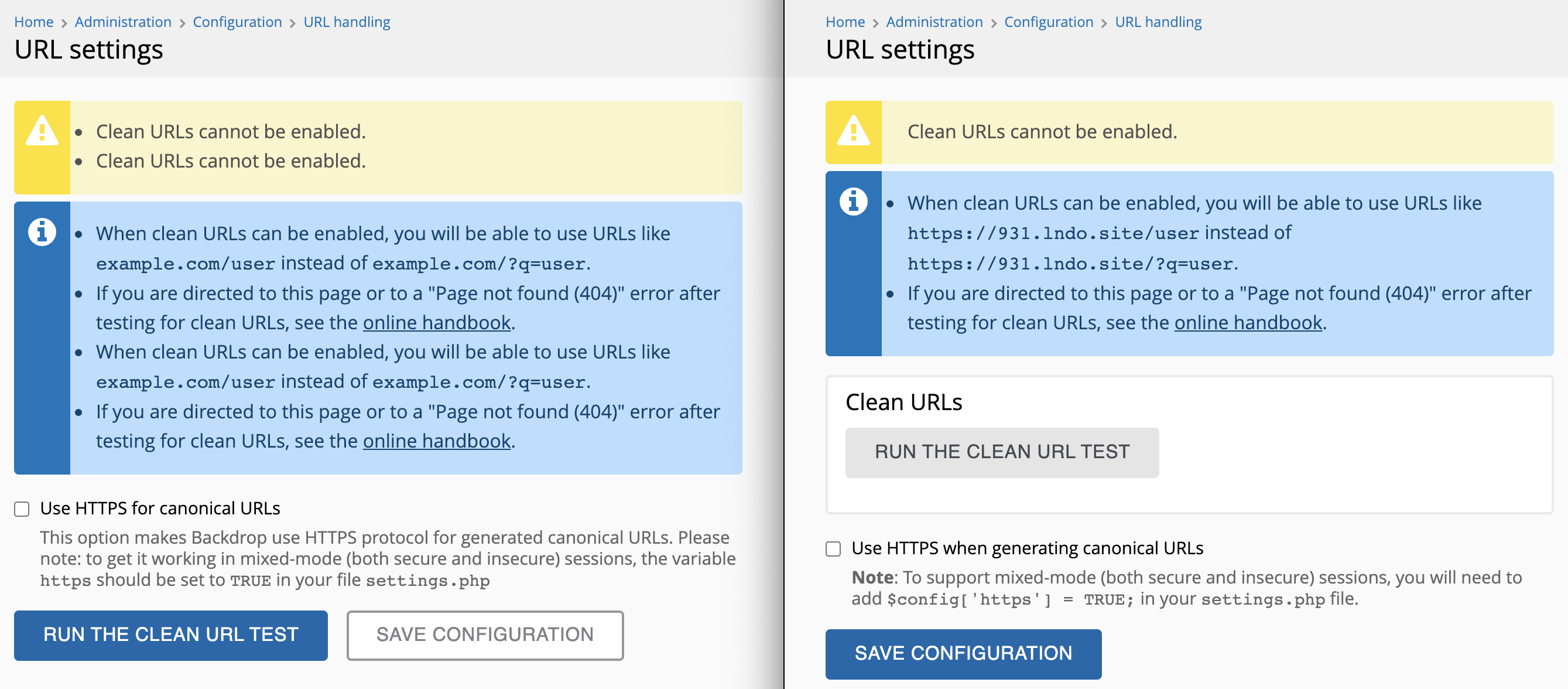Viewport: 1568px width, 689px height.
Task: Open the Home breadcrumb link on the left
Action: point(33,21)
